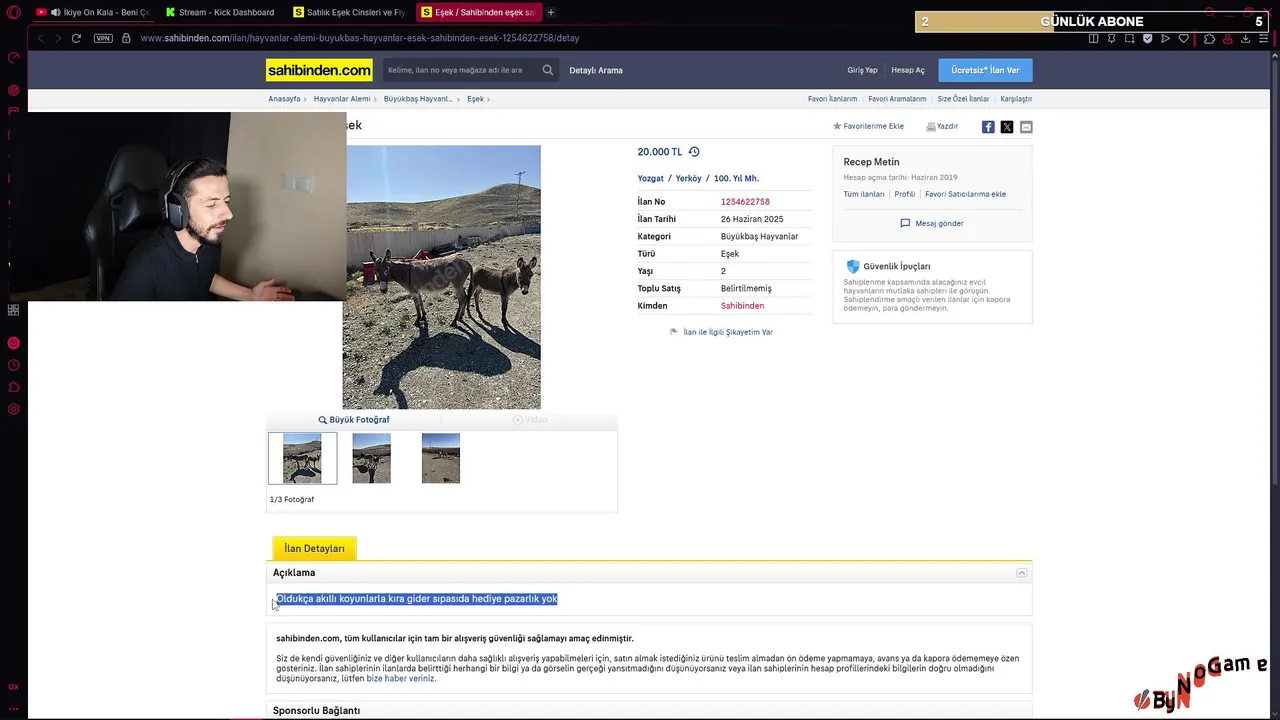Screen dimensions: 1280x720
Task: Click Favorilerime Ekle star
Action: (868, 126)
